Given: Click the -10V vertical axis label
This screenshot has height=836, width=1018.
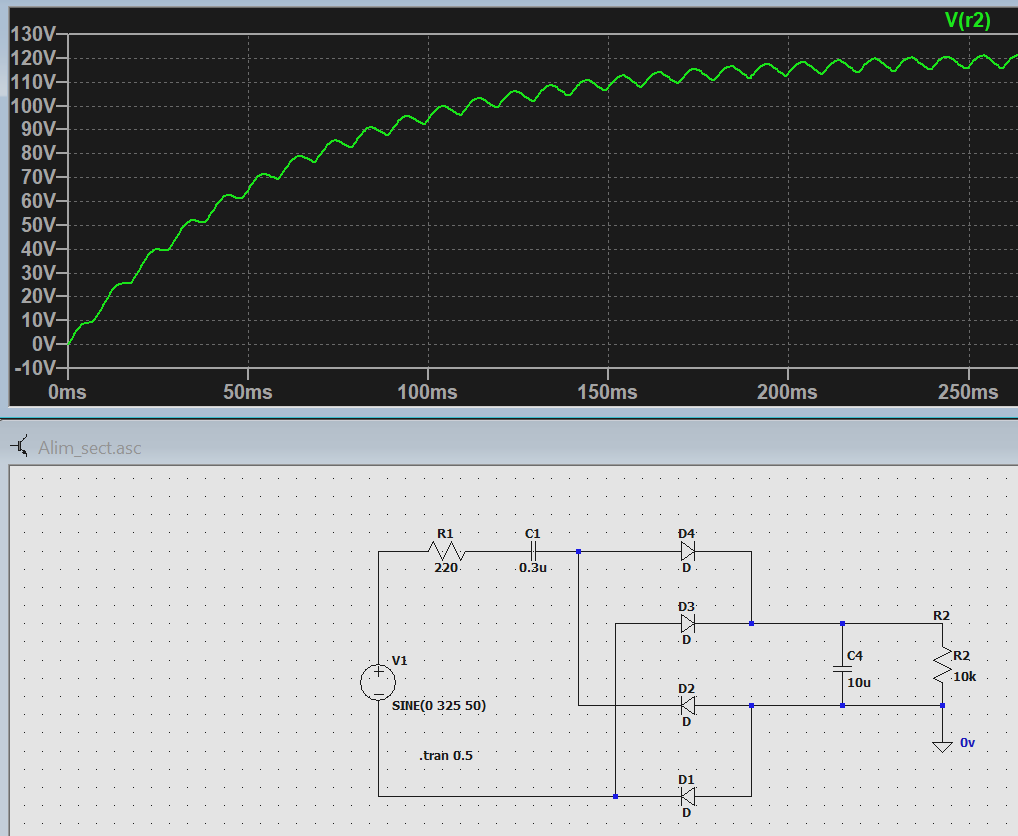Looking at the screenshot, I should (36, 368).
